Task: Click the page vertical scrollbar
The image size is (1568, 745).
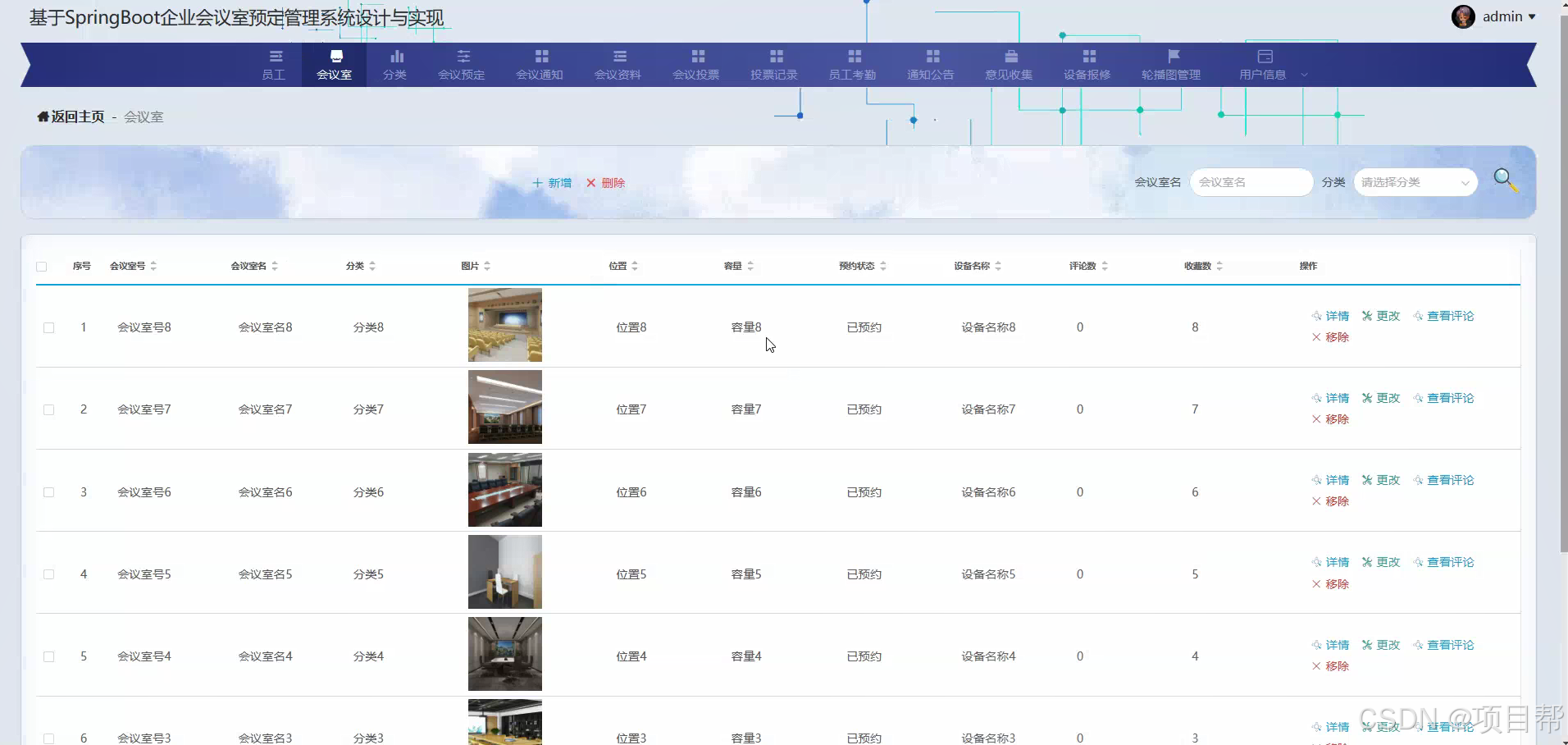Action: tap(1563, 283)
